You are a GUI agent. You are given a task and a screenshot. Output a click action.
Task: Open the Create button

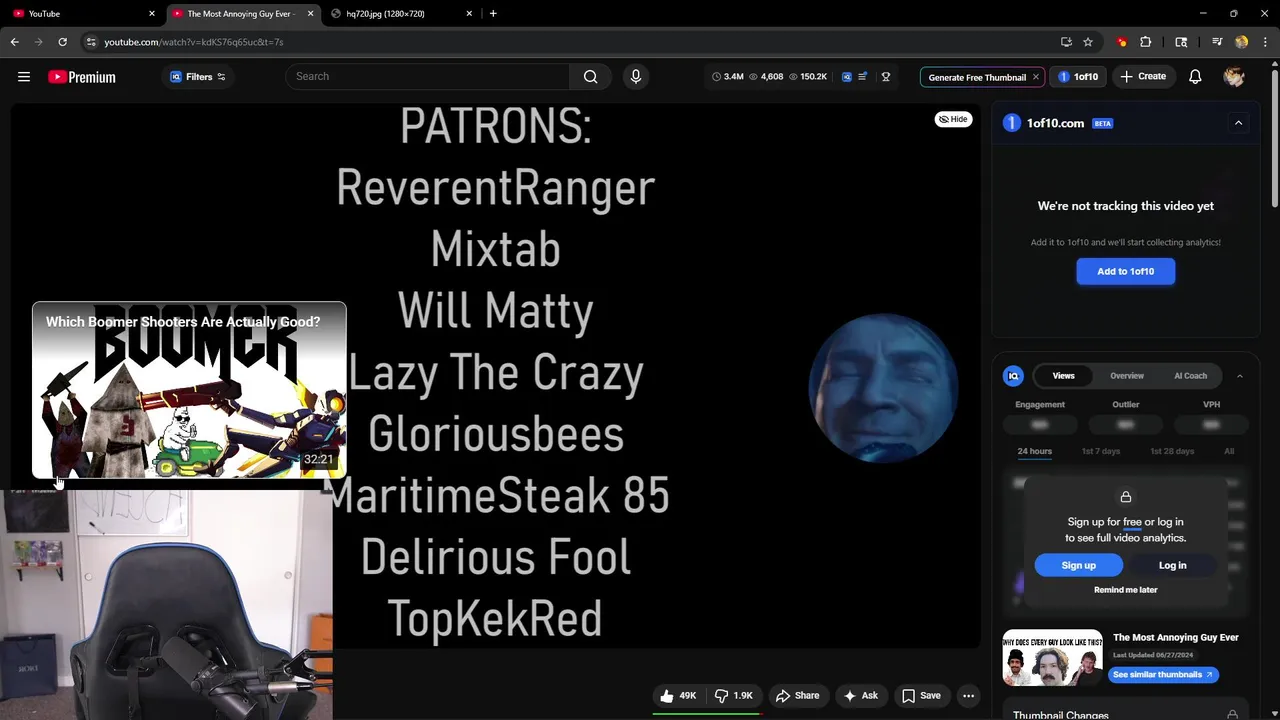pos(1143,77)
